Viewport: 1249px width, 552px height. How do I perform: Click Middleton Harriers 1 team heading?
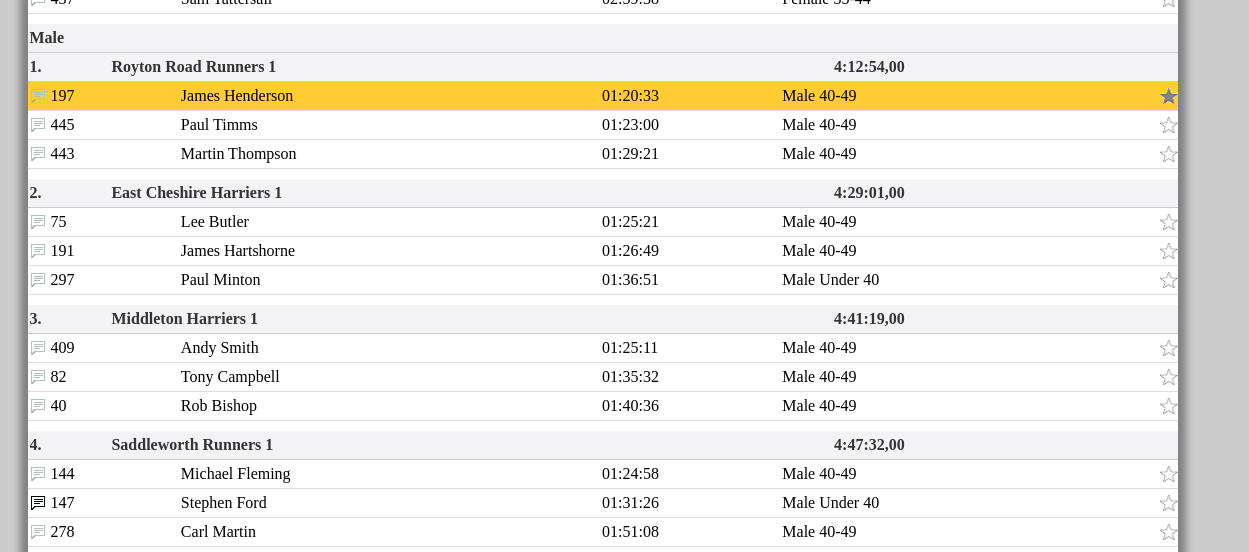pos(184,319)
